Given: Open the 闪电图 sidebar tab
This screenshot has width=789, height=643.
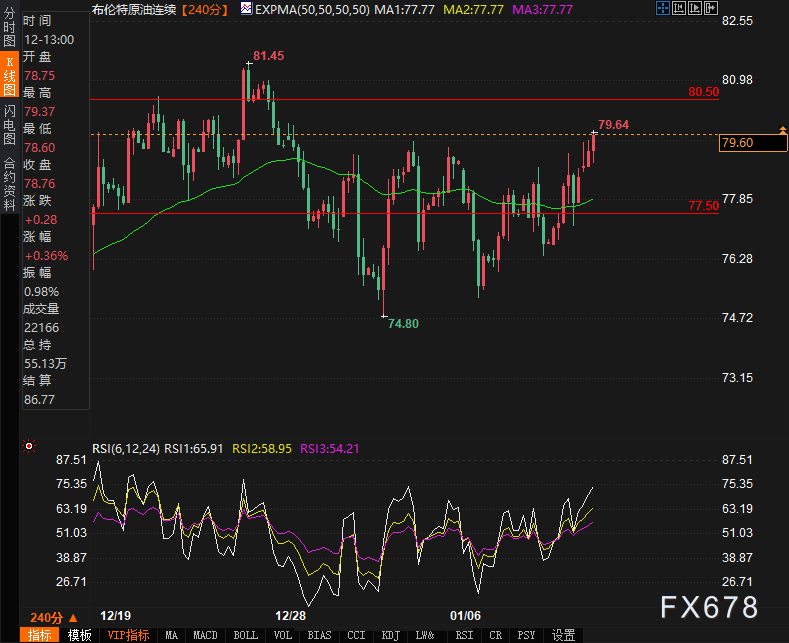Looking at the screenshot, I should pos(9,125).
